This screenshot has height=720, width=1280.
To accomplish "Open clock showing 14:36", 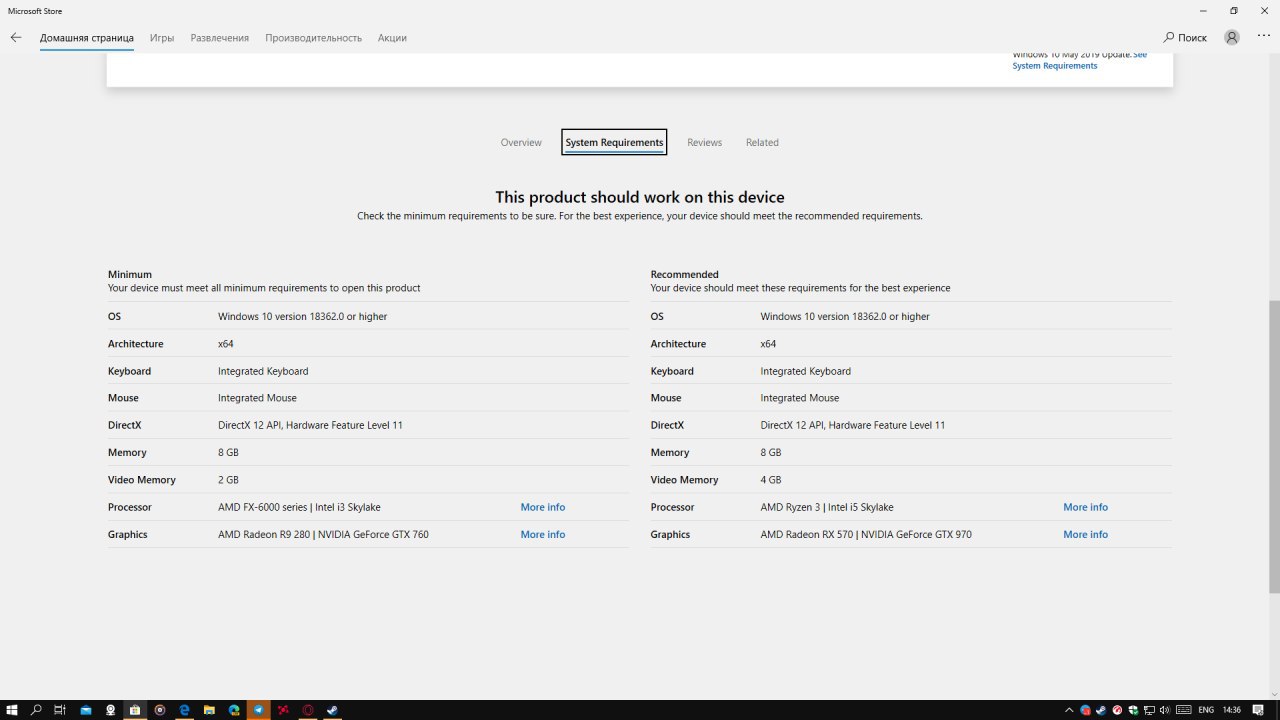I will 1231,710.
